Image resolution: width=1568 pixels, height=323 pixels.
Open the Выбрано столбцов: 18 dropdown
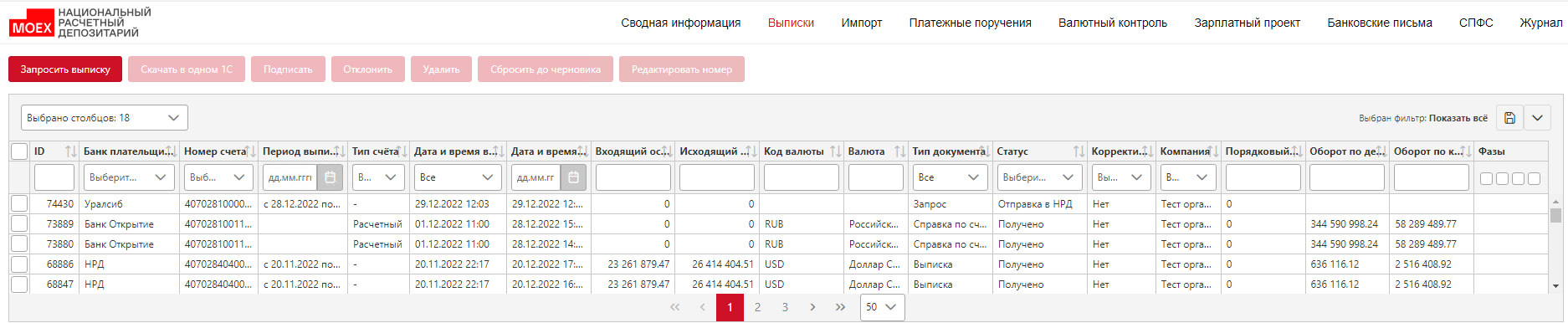click(x=105, y=118)
